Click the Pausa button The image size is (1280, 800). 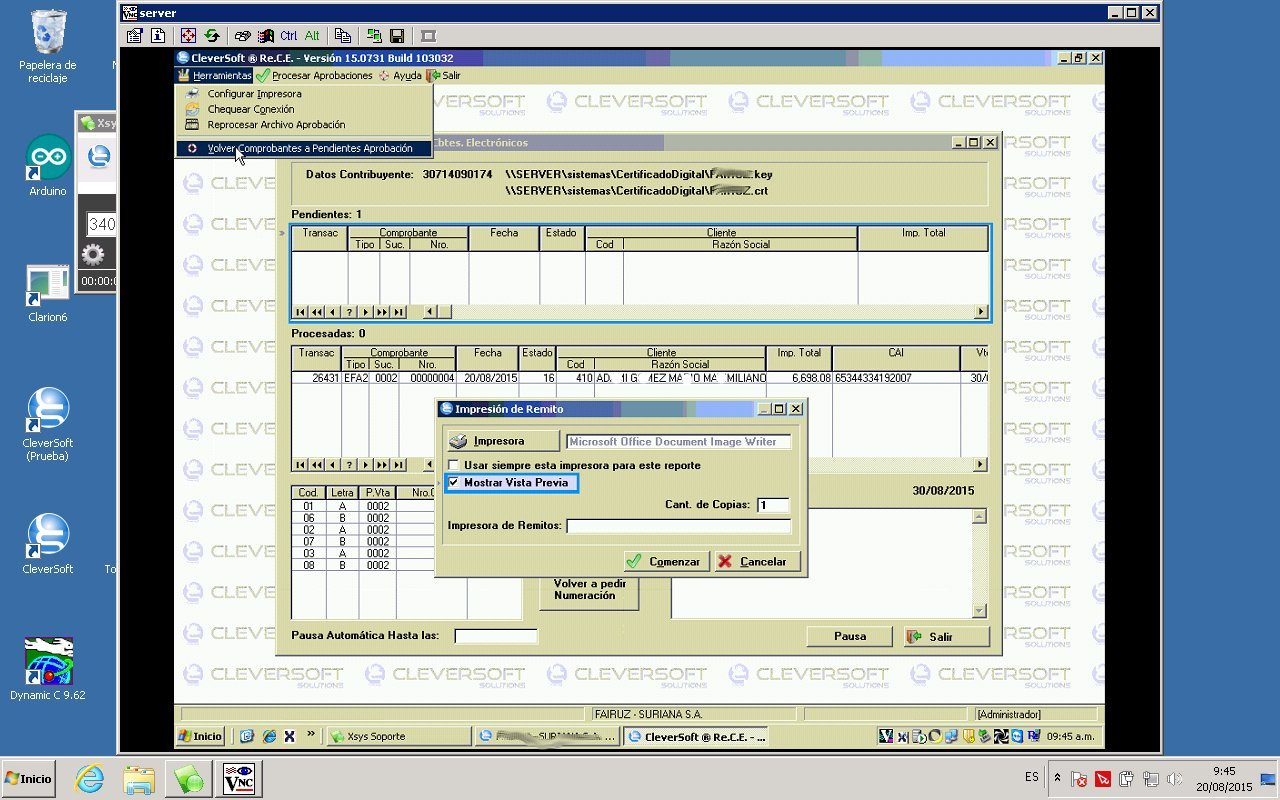[x=849, y=637]
